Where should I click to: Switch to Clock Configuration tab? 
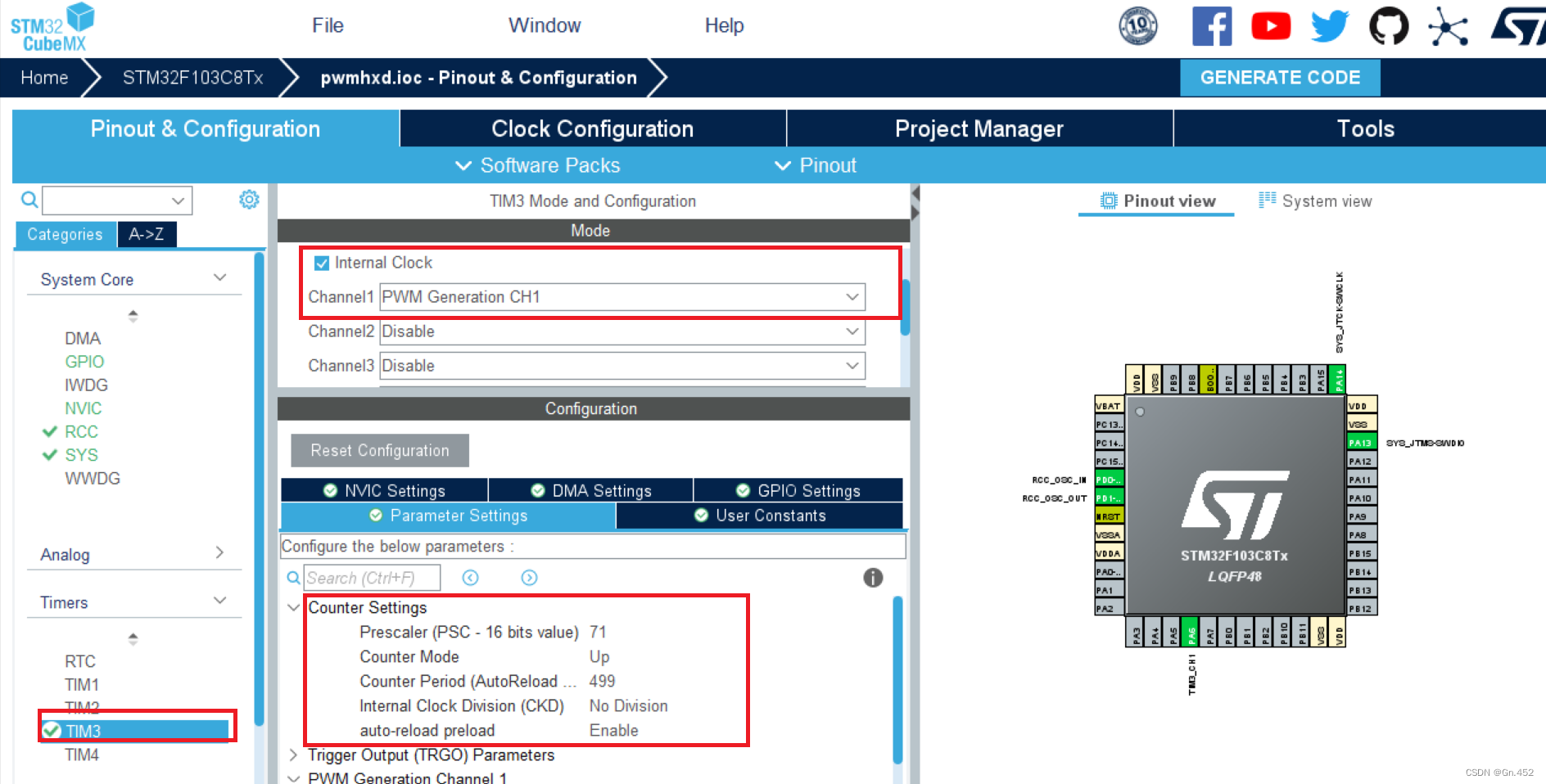[x=593, y=128]
